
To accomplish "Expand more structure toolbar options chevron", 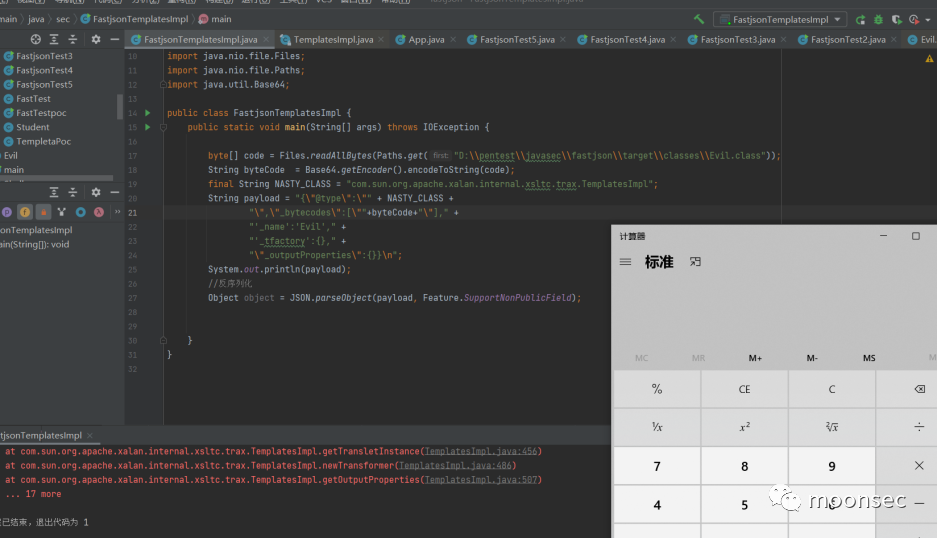I will click(117, 212).
